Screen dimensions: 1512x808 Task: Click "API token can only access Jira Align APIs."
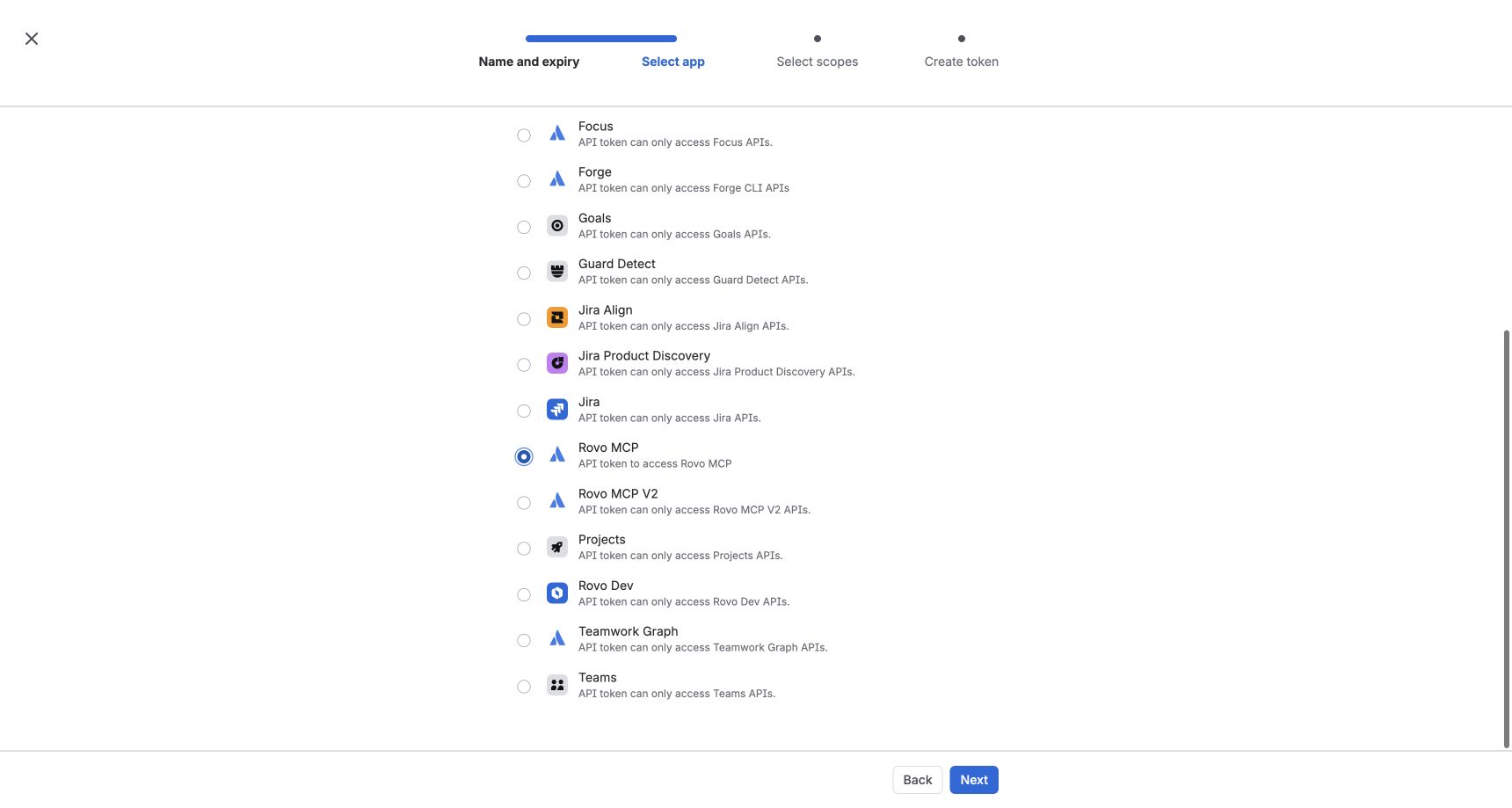click(684, 326)
